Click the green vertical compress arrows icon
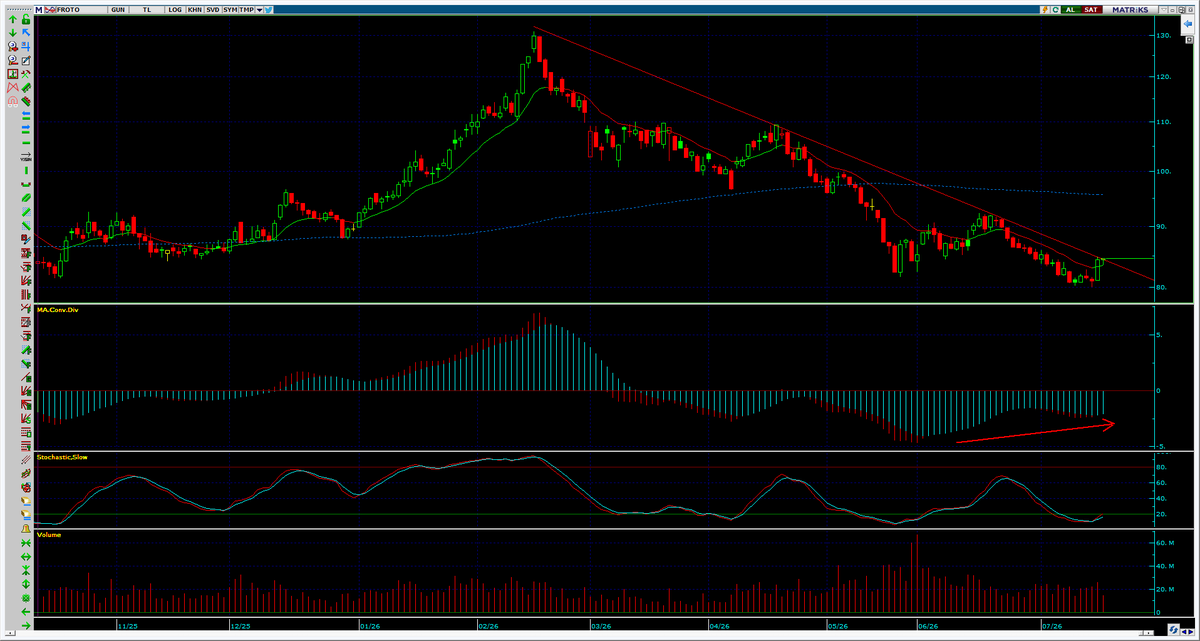Image resolution: width=1200 pixels, height=641 pixels. tap(26, 570)
